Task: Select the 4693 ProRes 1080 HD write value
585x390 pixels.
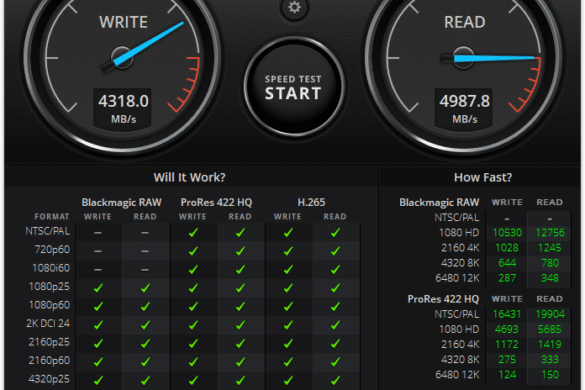Action: click(507, 329)
